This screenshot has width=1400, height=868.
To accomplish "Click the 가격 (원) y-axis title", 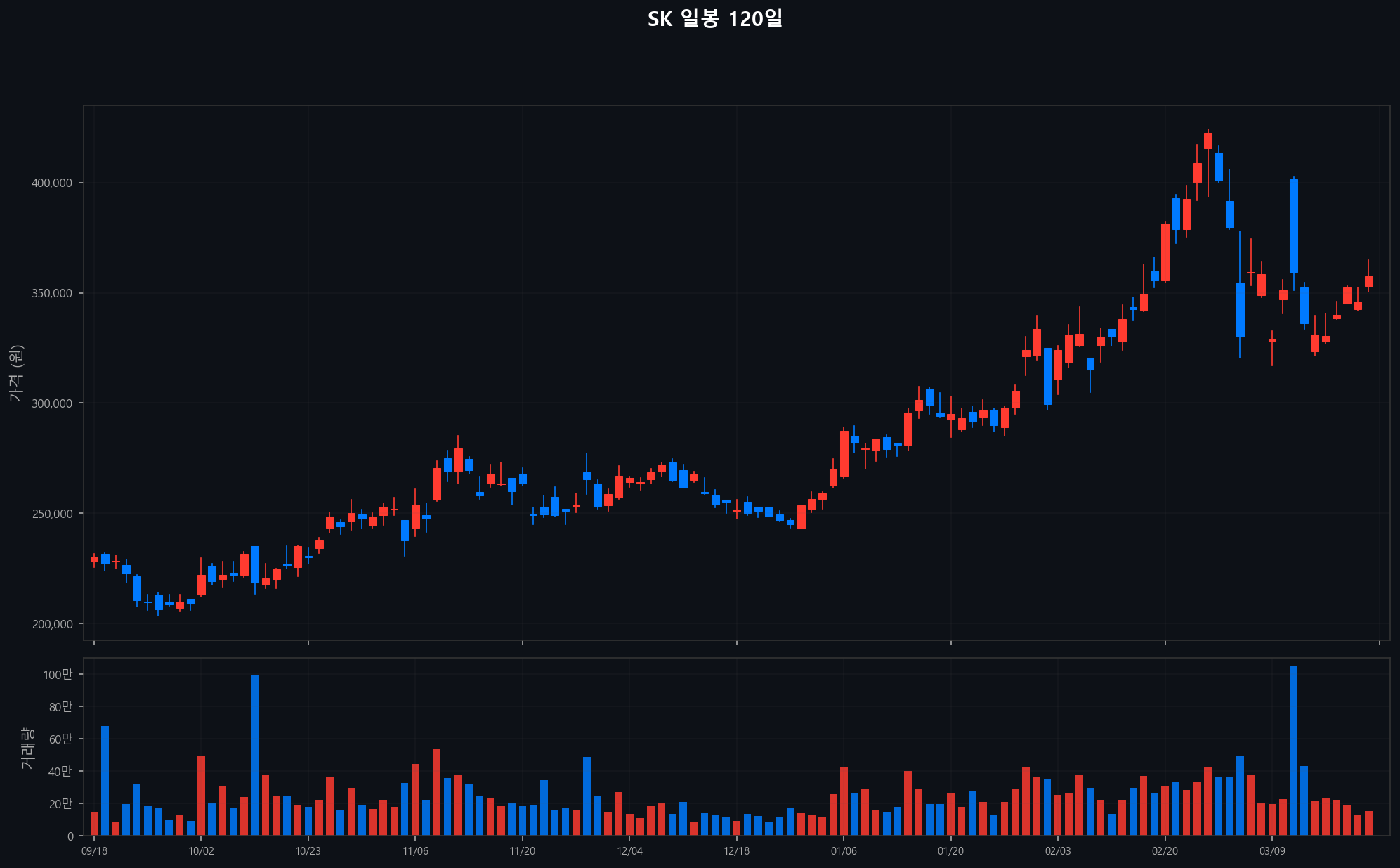I will [x=16, y=373].
